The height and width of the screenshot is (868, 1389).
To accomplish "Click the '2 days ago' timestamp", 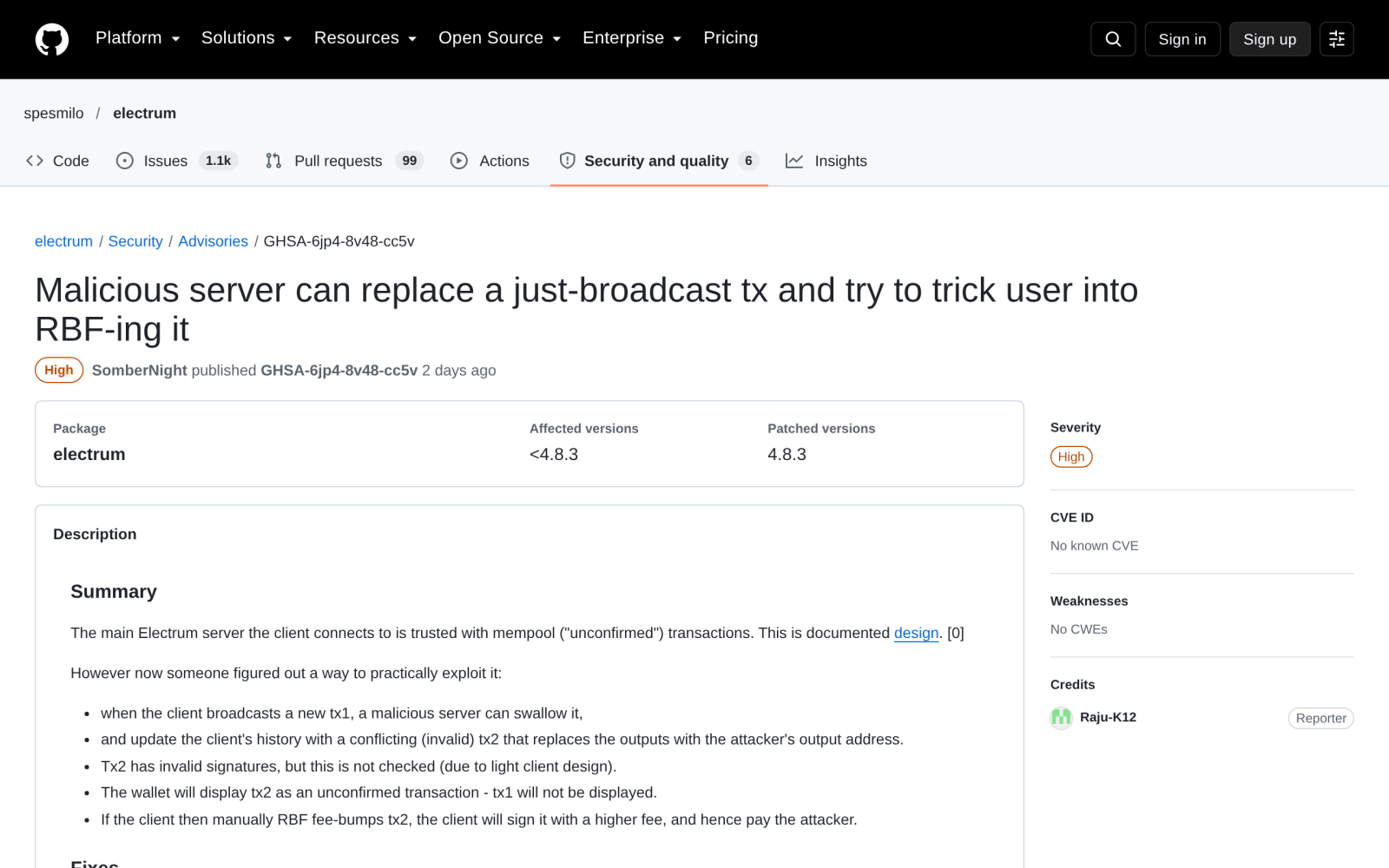I will point(459,371).
